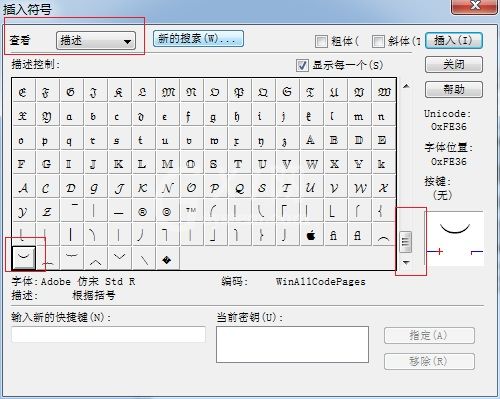
Task: Click the 根据括号 description text
Action: tap(94, 295)
